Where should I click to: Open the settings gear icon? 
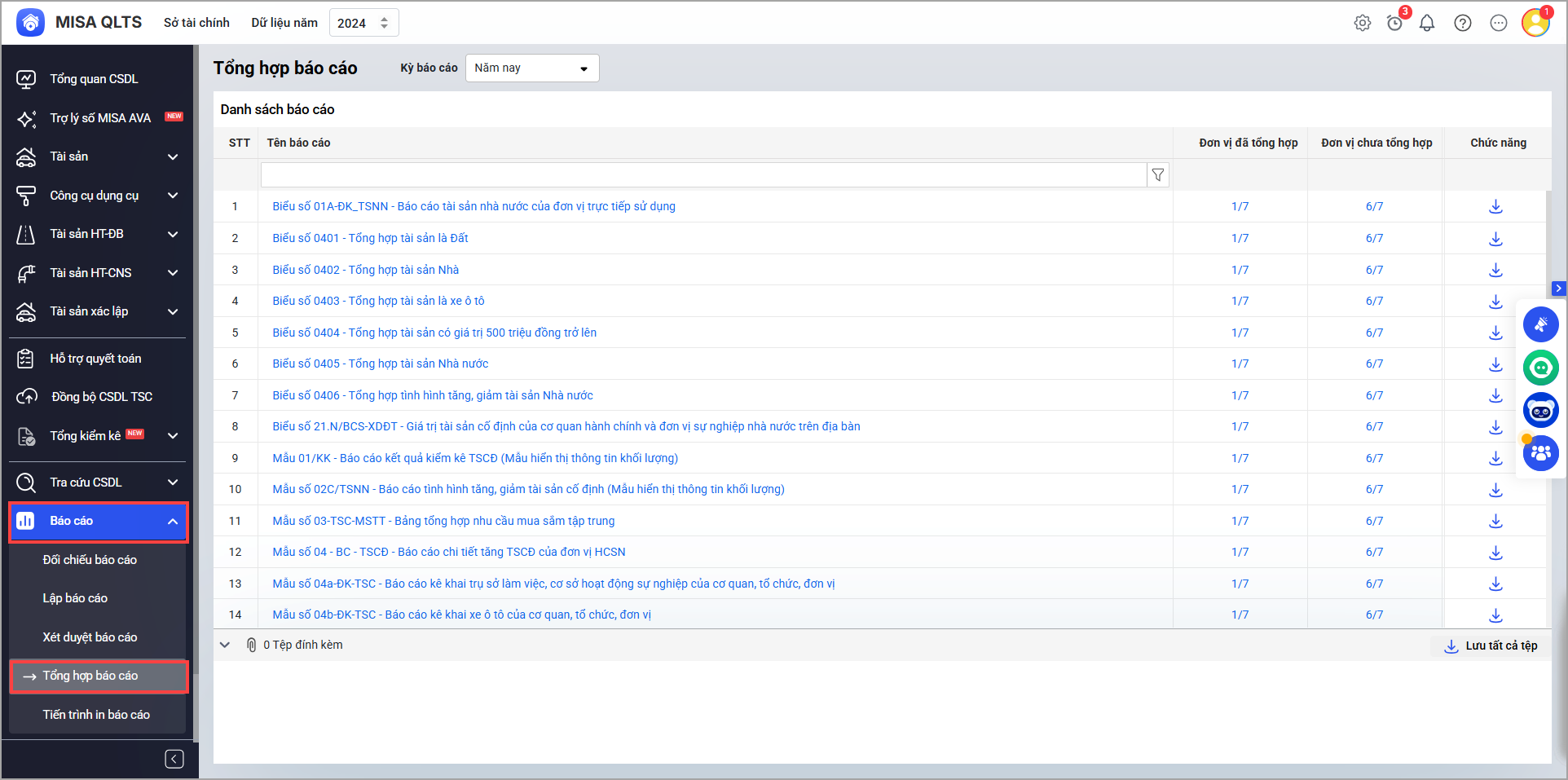(1362, 23)
